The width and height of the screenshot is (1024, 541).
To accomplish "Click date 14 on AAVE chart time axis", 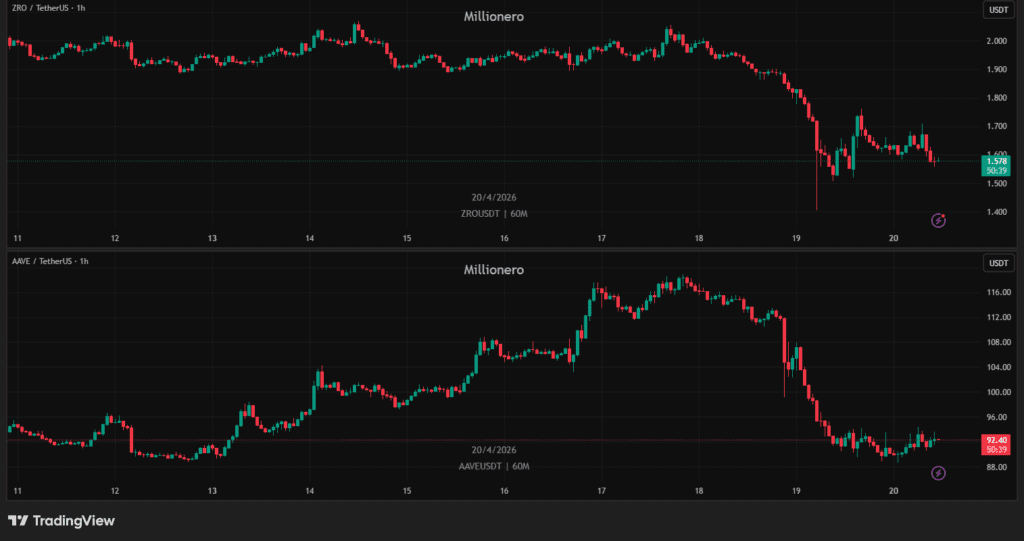I will coord(309,491).
